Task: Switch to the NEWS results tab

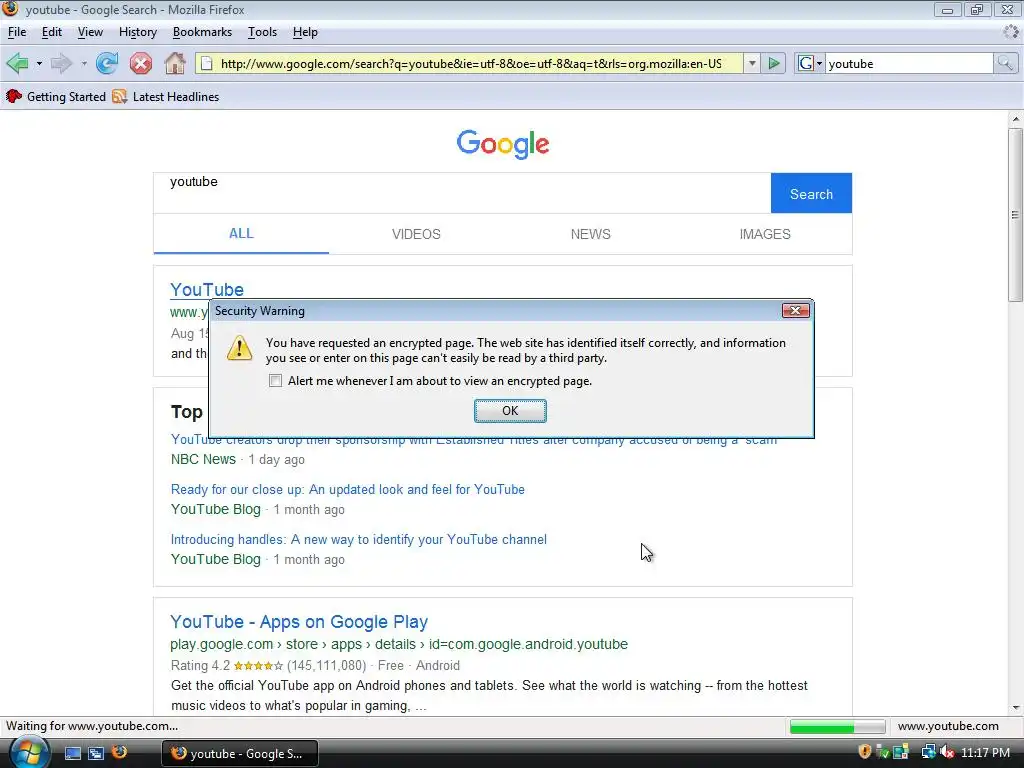Action: pos(590,234)
